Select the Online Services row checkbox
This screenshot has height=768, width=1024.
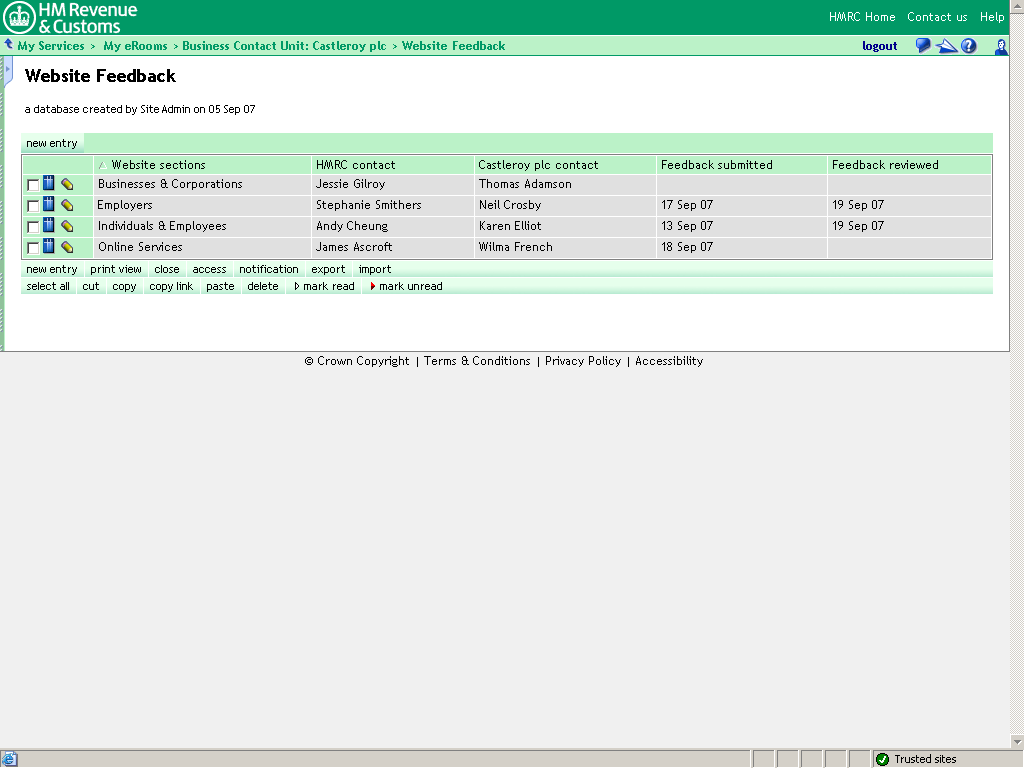coord(33,248)
